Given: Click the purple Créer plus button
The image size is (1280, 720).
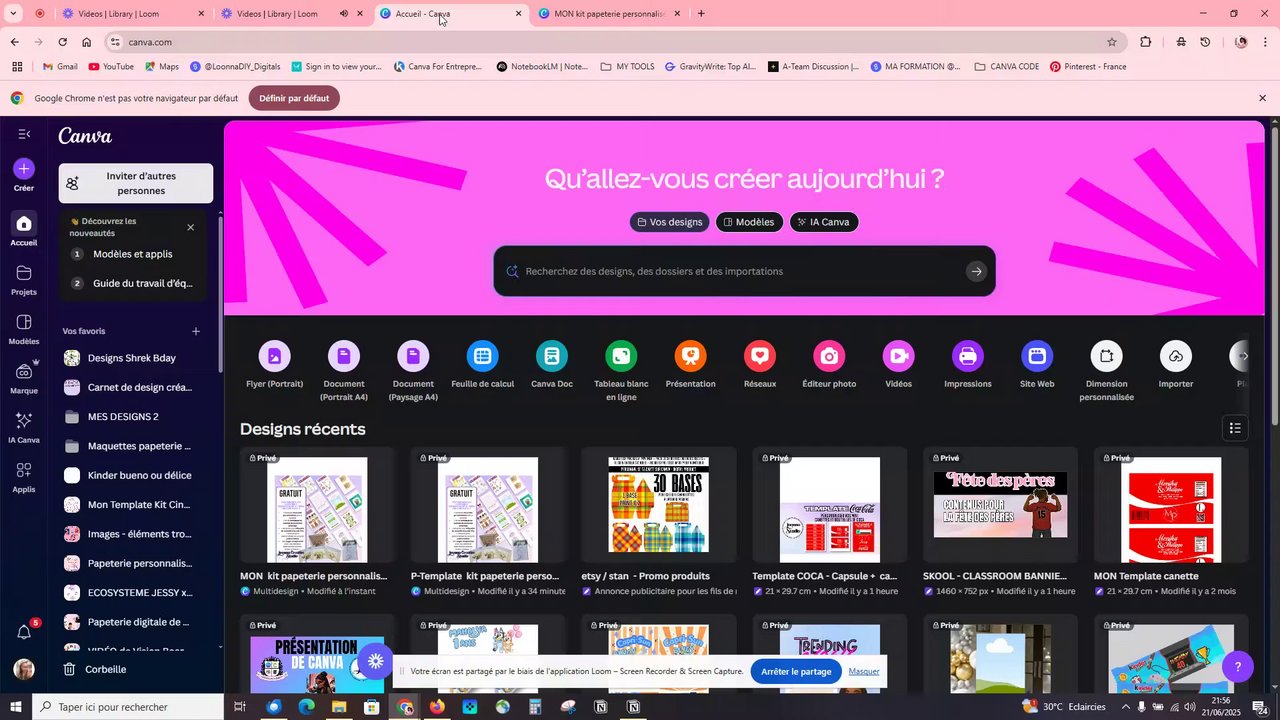Looking at the screenshot, I should click(x=24, y=169).
